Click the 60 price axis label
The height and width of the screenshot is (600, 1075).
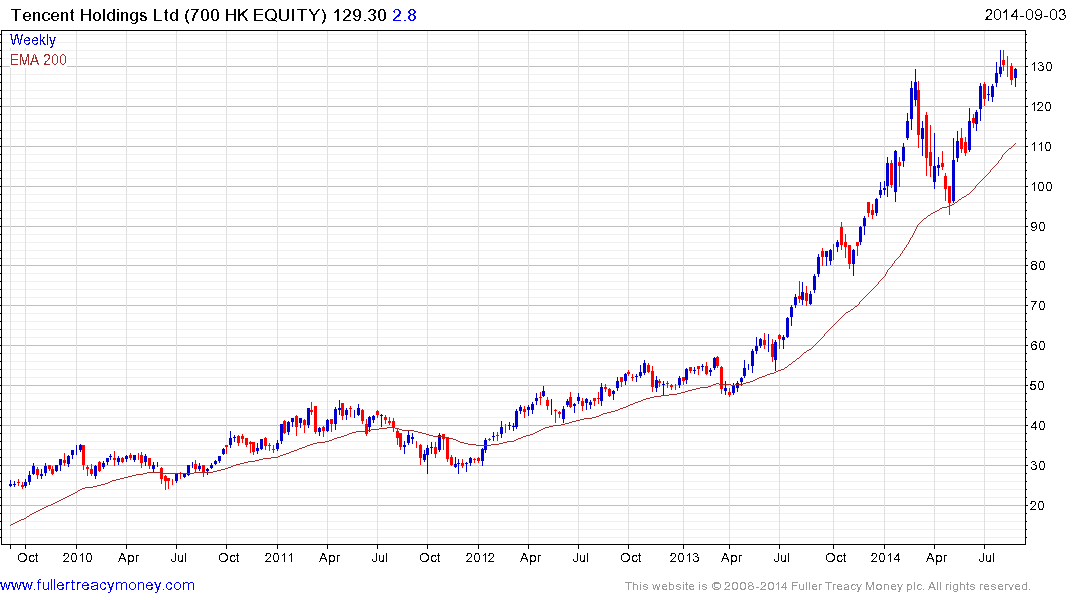coord(1038,346)
